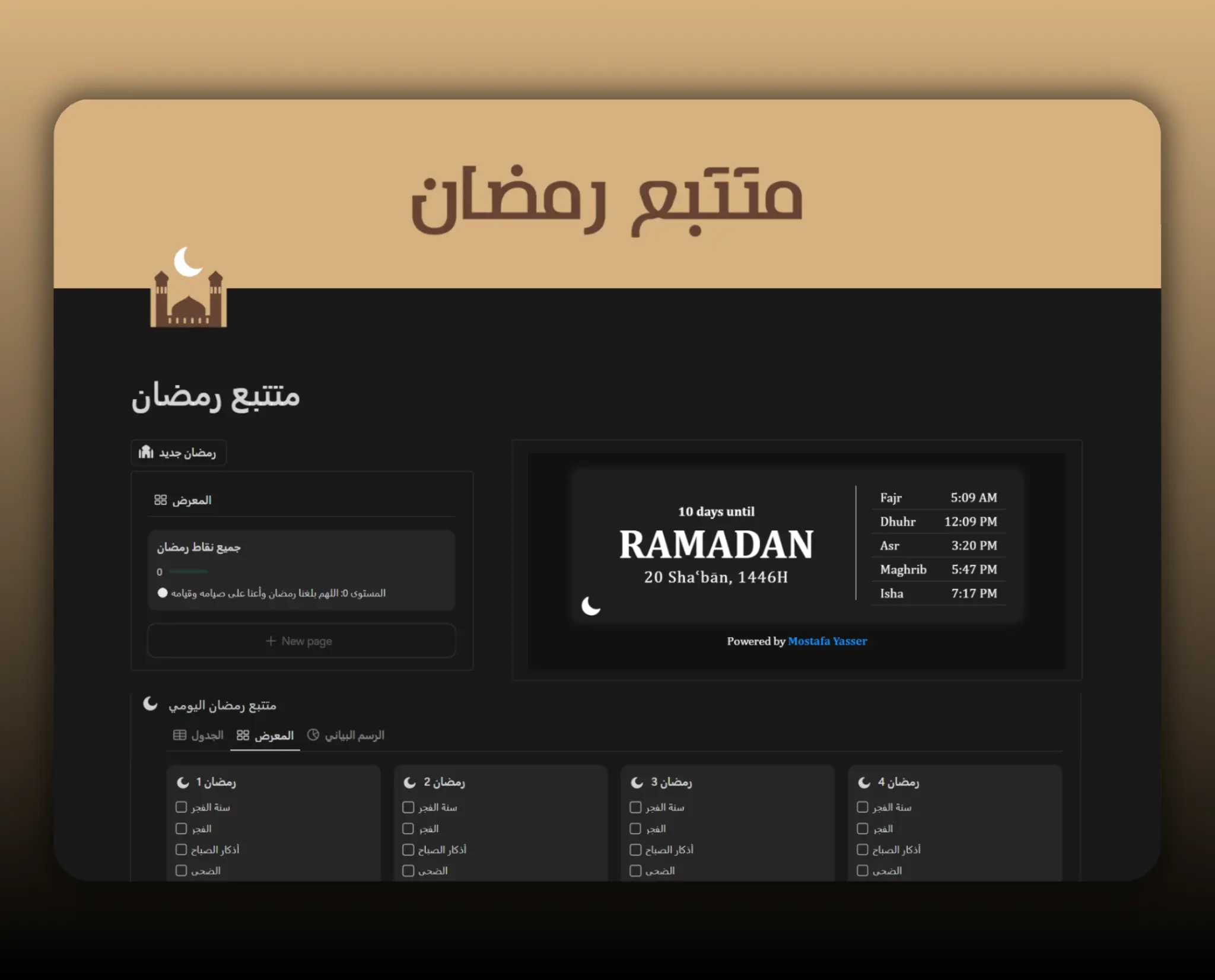Screen dimensions: 1215x980
Task: Check الضحى under رمضان 2
Action: coord(408,870)
